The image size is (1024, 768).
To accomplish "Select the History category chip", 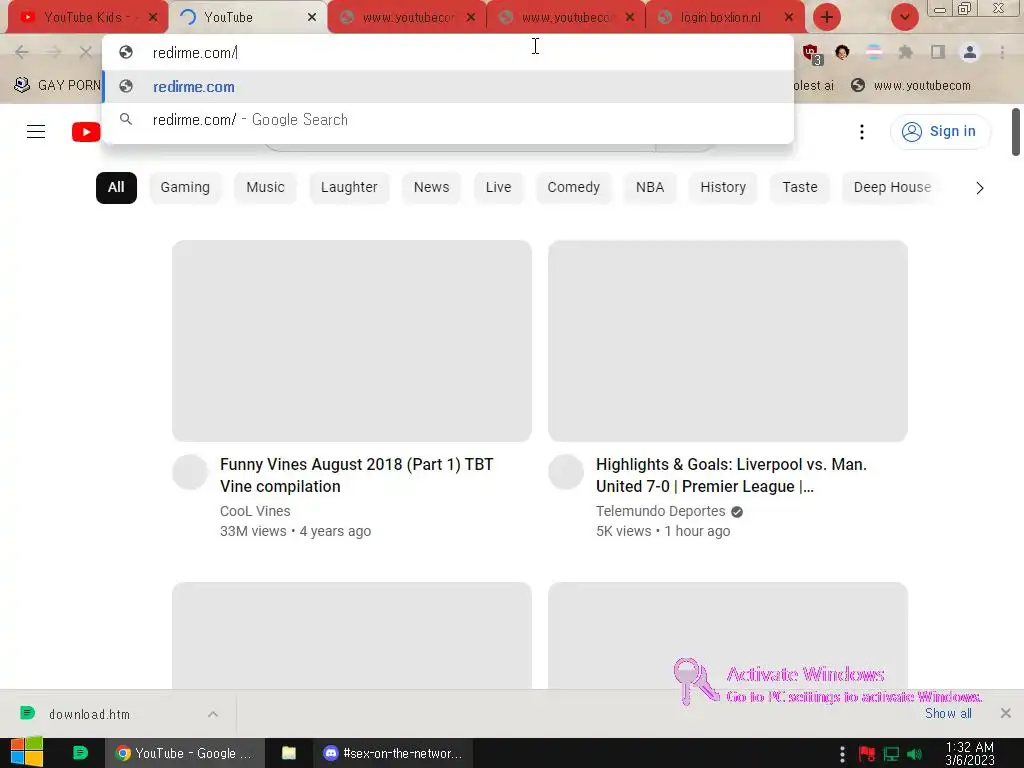I will click(x=723, y=187).
